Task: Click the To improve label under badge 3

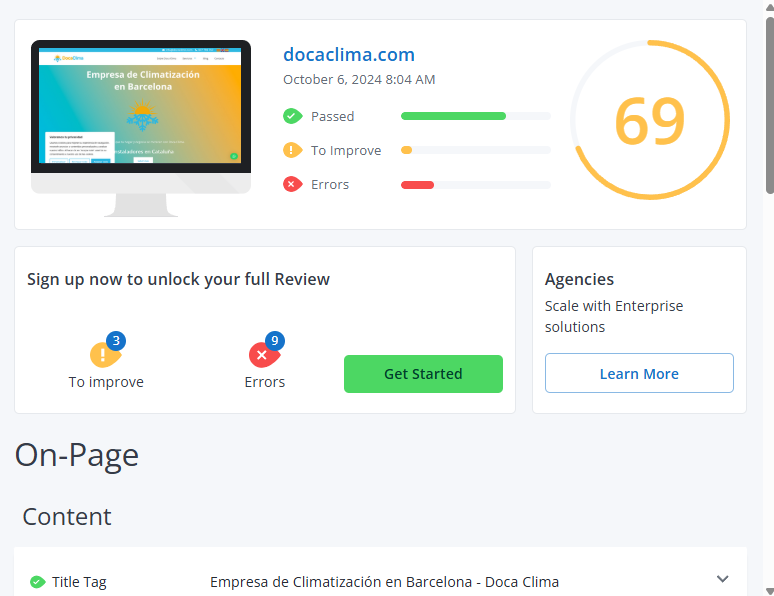Action: pos(106,382)
